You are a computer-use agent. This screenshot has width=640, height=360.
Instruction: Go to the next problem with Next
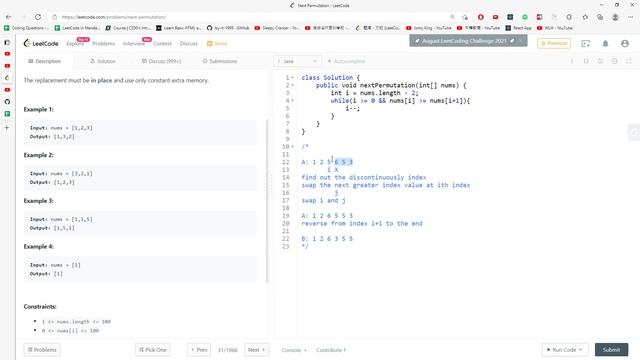256,350
